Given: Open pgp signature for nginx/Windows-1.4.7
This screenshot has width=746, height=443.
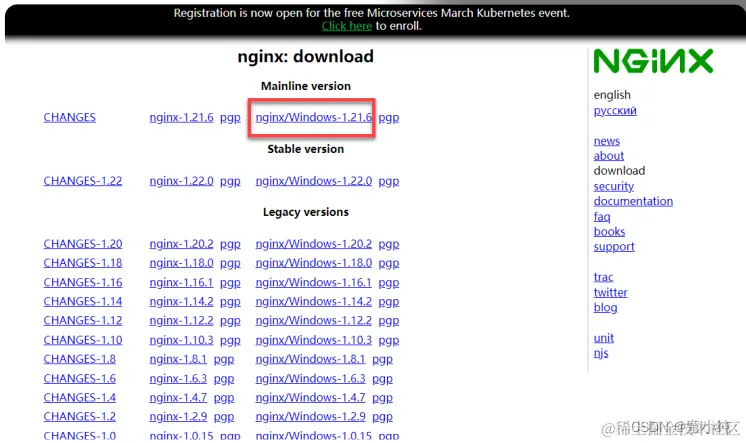Looking at the screenshot, I should tap(382, 398).
